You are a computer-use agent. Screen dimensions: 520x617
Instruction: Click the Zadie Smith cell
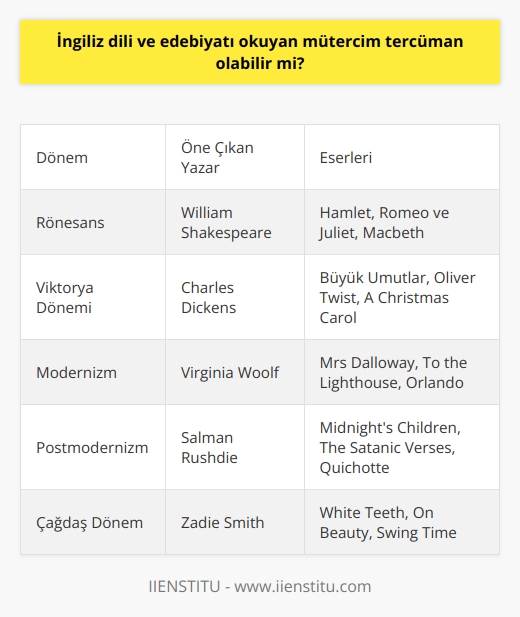(x=235, y=522)
